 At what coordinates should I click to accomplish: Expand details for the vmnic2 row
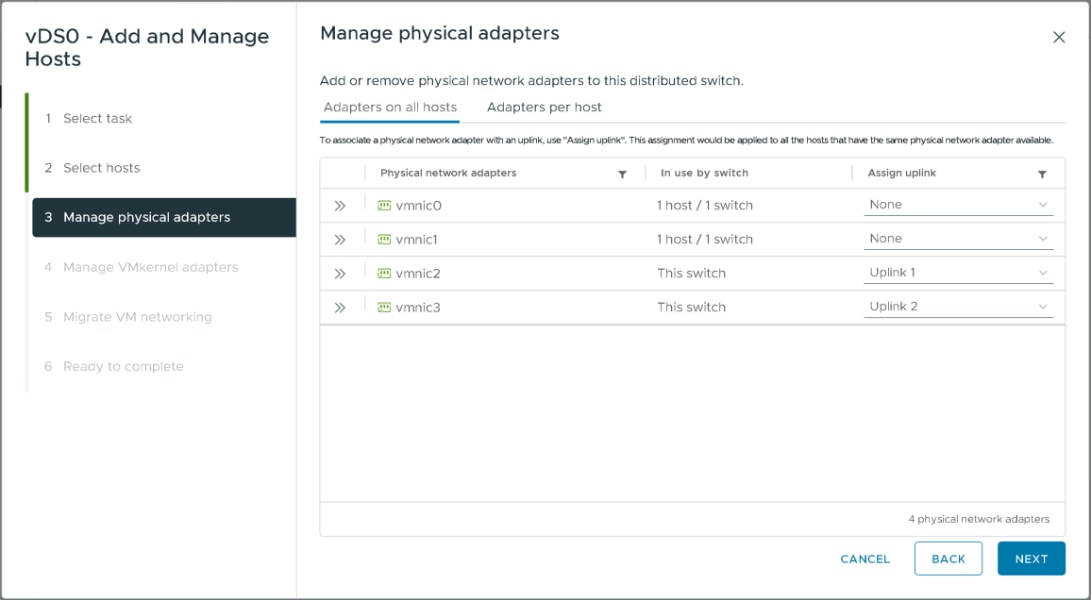[x=340, y=274]
